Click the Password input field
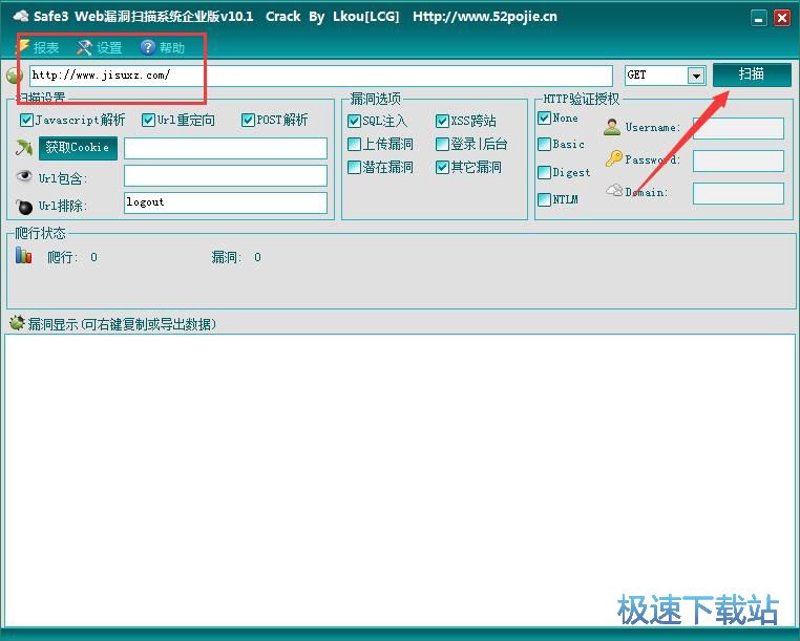 [x=738, y=161]
